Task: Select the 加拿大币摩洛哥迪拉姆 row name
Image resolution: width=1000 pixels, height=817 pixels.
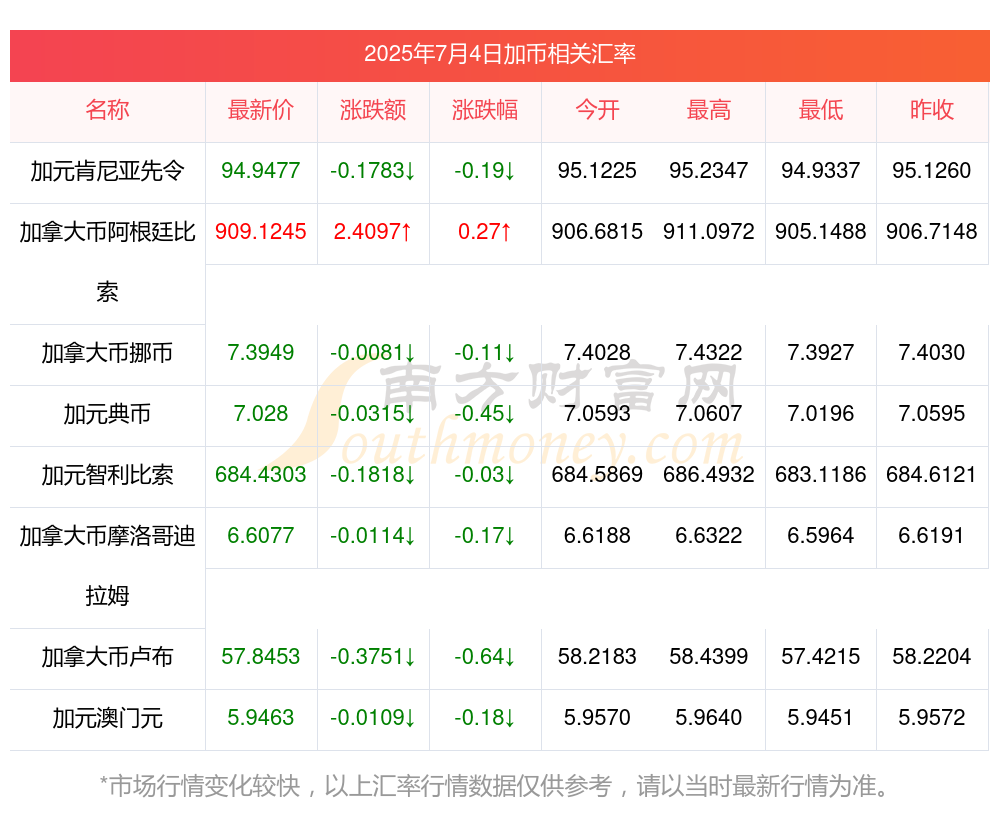Action: point(107,566)
